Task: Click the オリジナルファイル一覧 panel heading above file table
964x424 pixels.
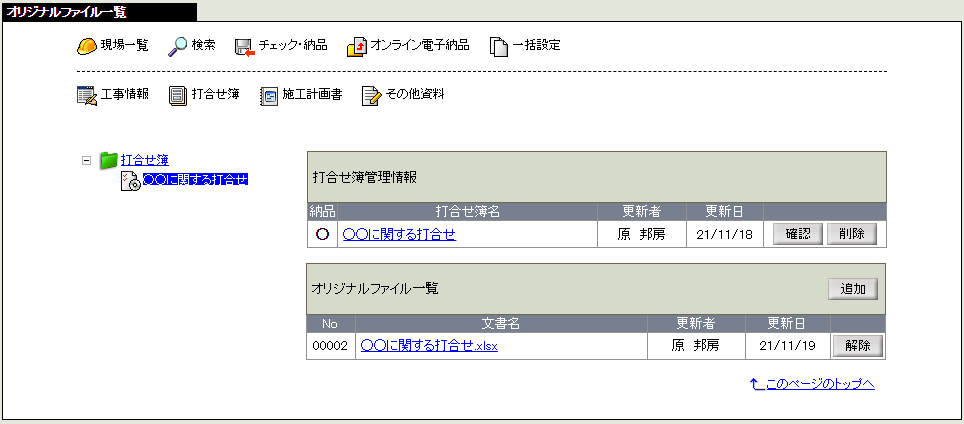Action: coord(375,289)
